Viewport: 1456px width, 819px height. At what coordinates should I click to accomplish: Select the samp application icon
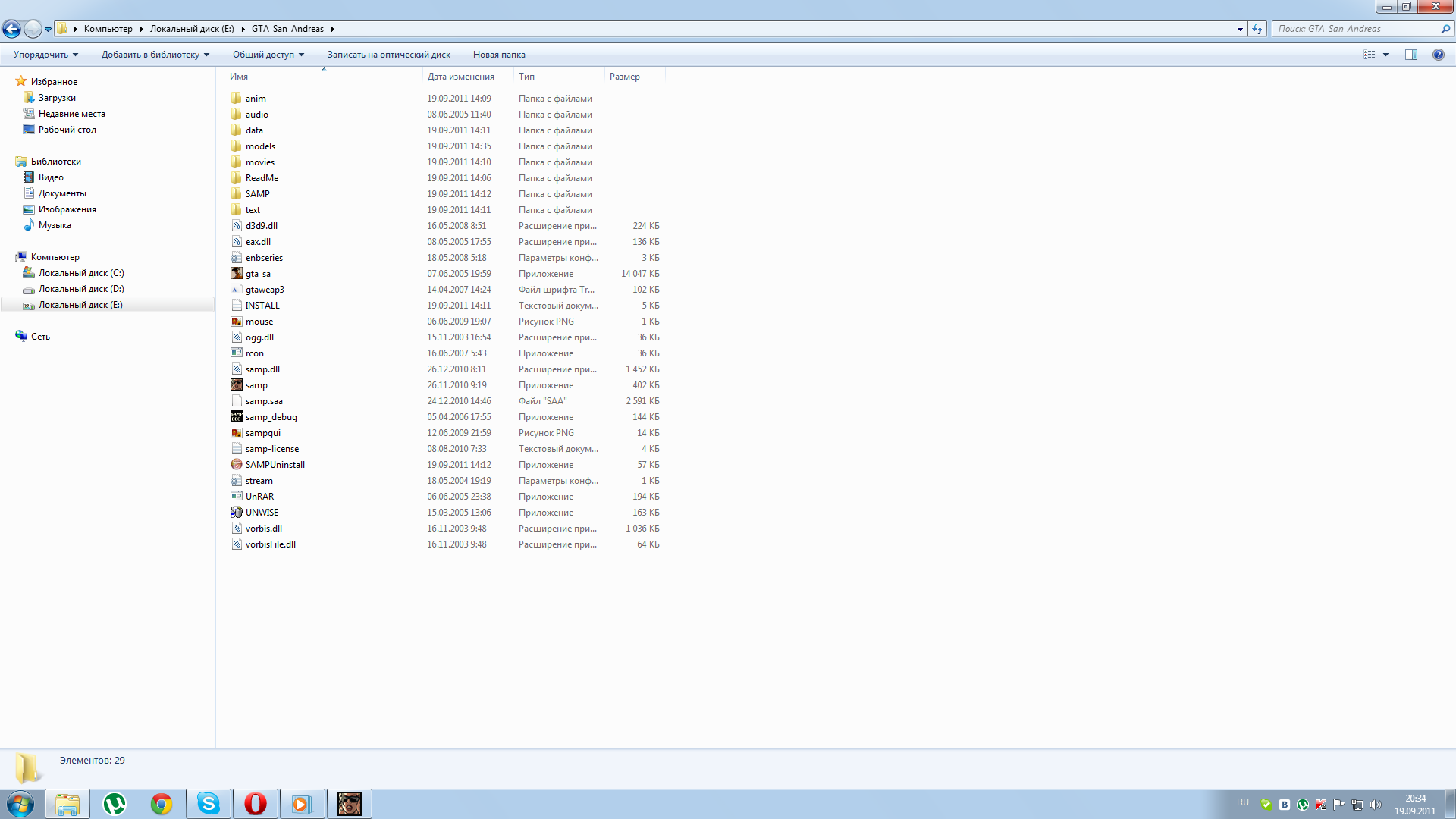tap(236, 385)
